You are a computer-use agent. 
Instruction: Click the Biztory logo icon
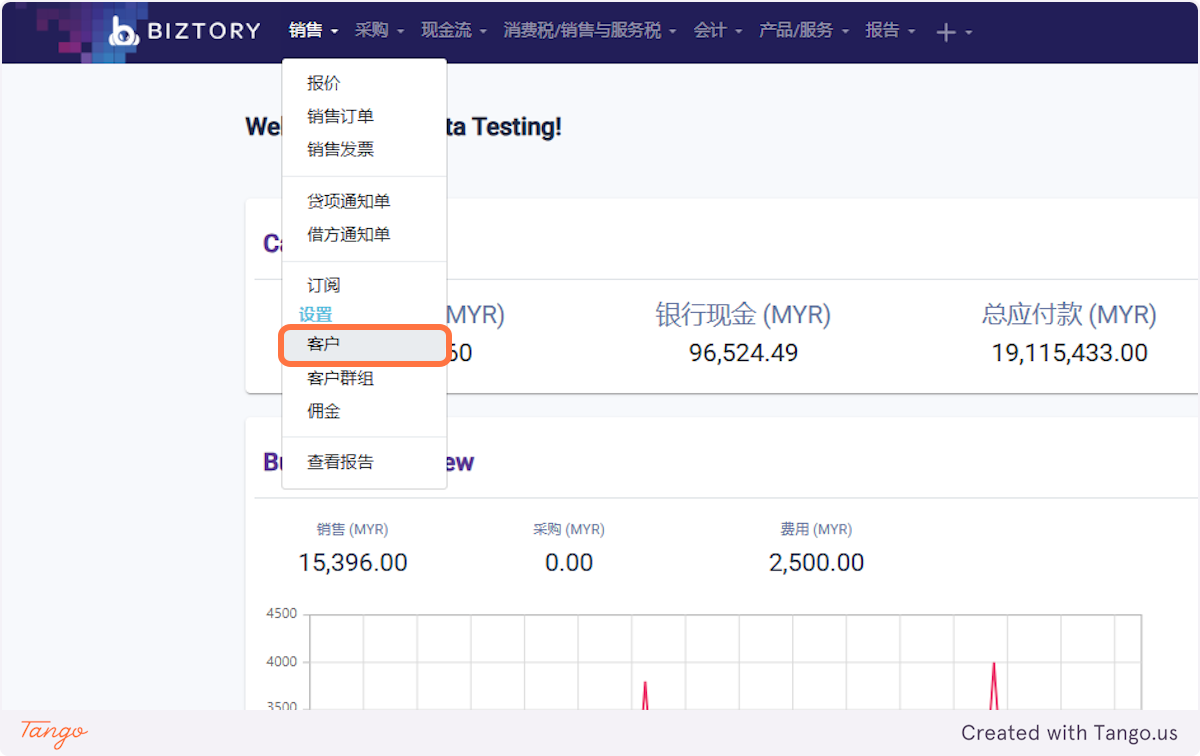[x=124, y=31]
